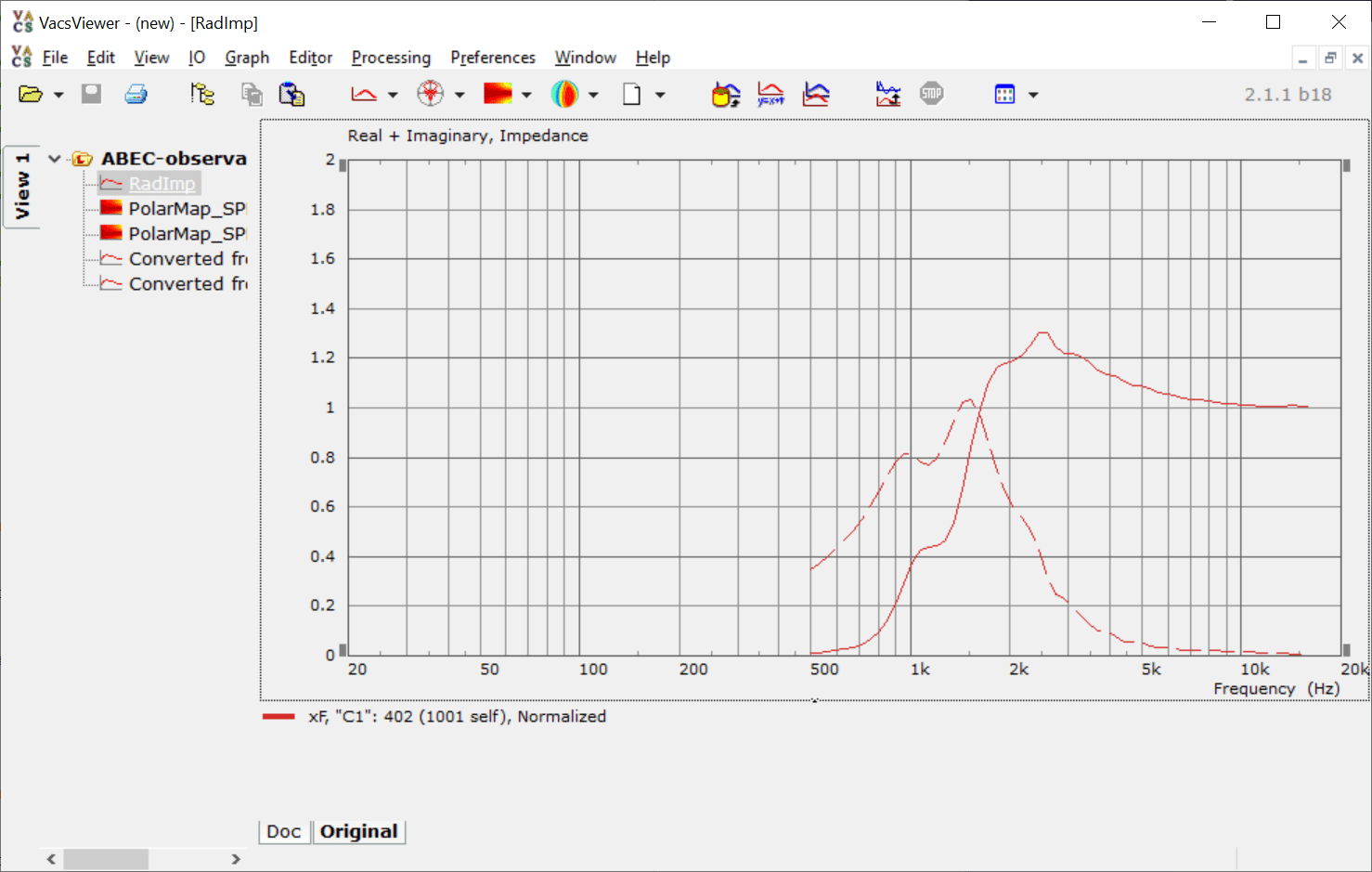The height and width of the screenshot is (872, 1372).
Task: Click scroll left arrow of tree scrollbar
Action: (51, 859)
